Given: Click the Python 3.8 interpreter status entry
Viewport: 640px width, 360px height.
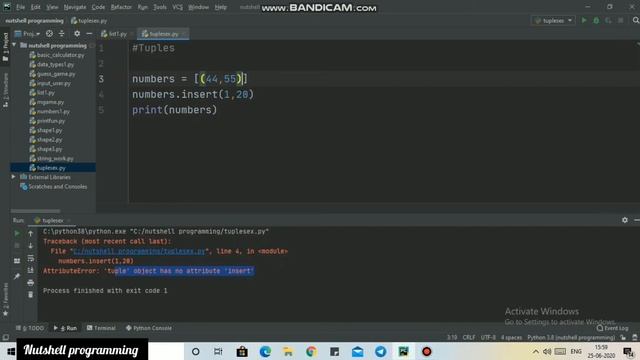Looking at the screenshot, I should [571, 338].
